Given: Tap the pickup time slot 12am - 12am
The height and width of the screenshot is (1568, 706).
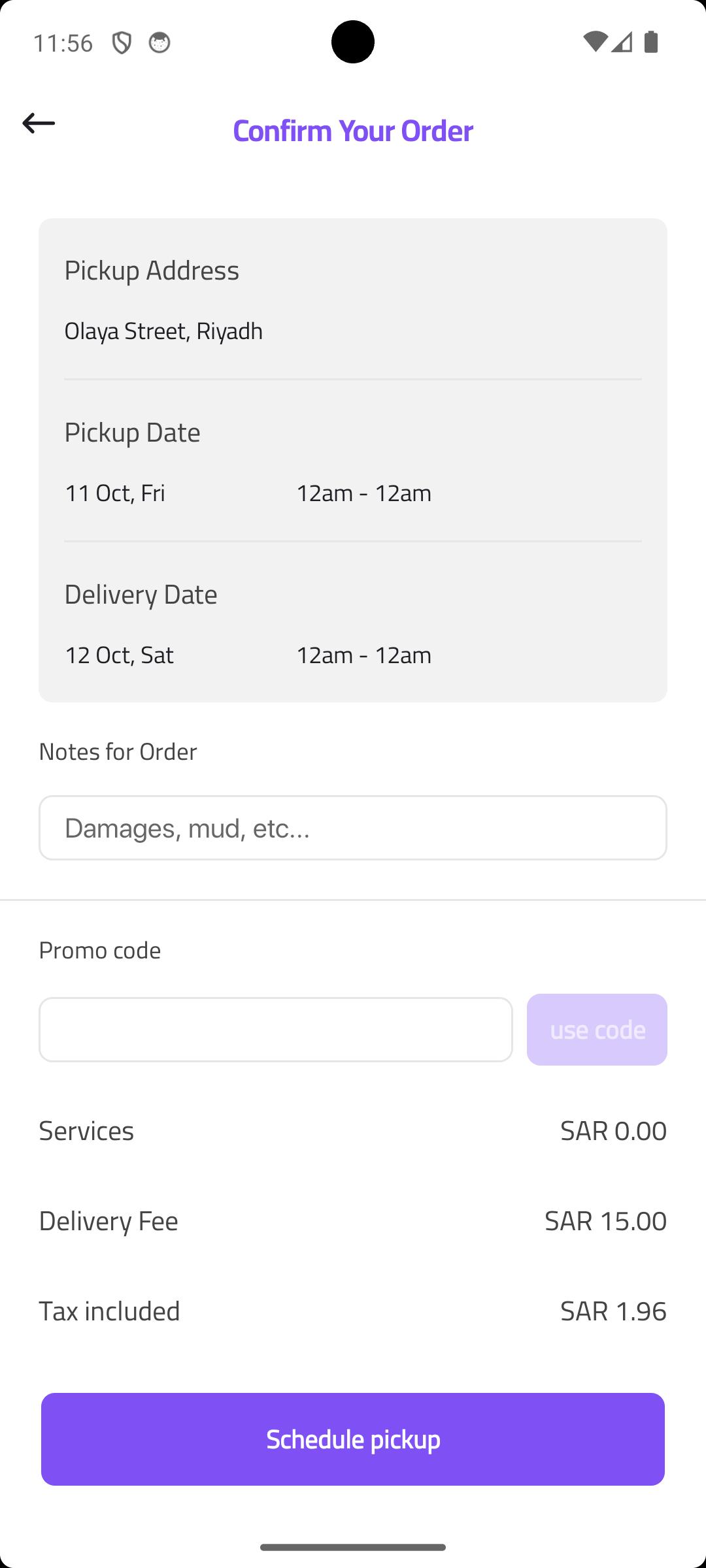Looking at the screenshot, I should click(x=364, y=493).
